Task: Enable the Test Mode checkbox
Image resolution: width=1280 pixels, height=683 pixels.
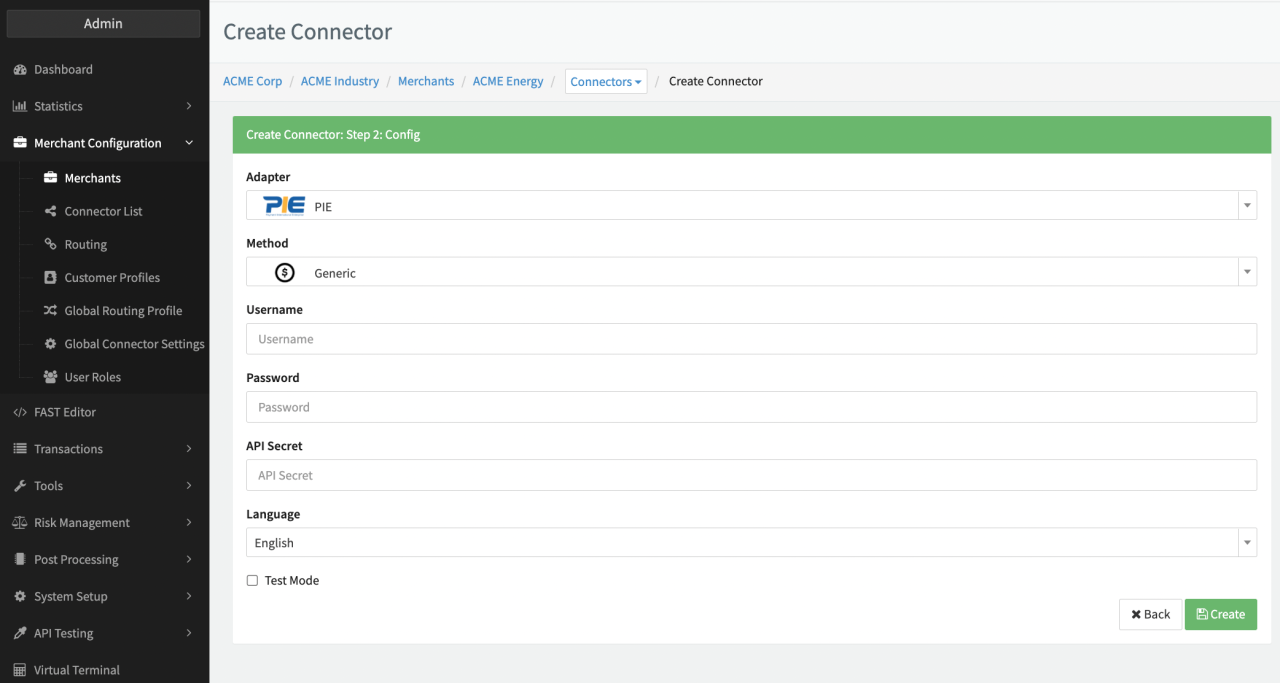Action: [252, 580]
